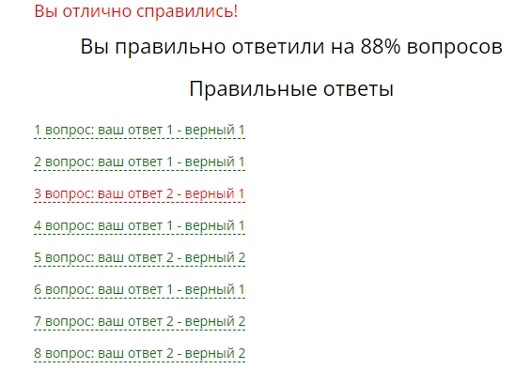Select the 7 вопрос result link

click(139, 321)
